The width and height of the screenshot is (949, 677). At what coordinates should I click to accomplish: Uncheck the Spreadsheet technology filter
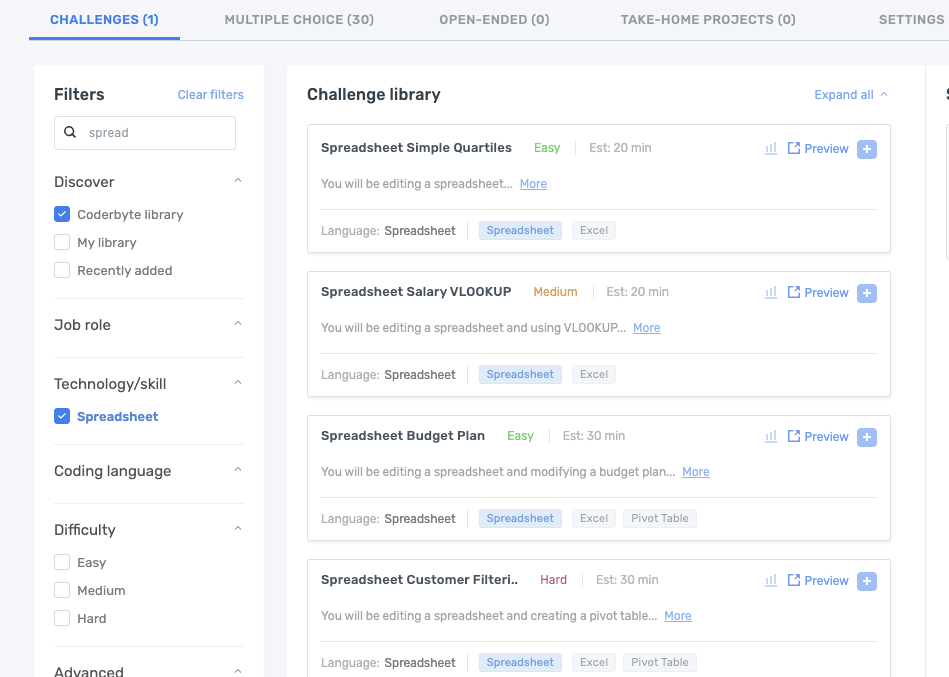point(61,416)
